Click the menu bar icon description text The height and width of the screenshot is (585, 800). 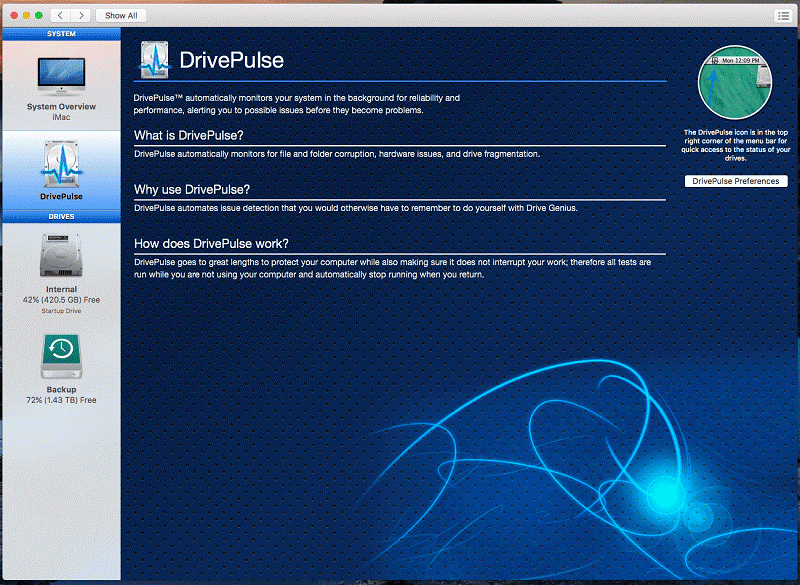[735, 145]
